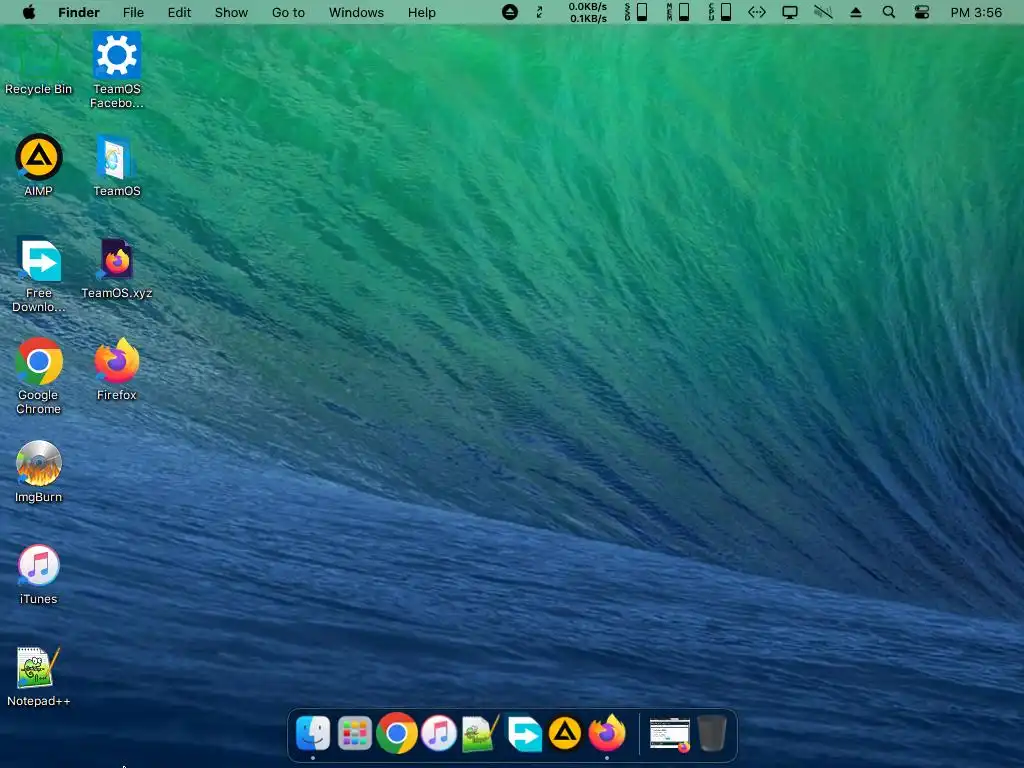Open the Edit menu
The width and height of the screenshot is (1024, 768).
(x=179, y=12)
